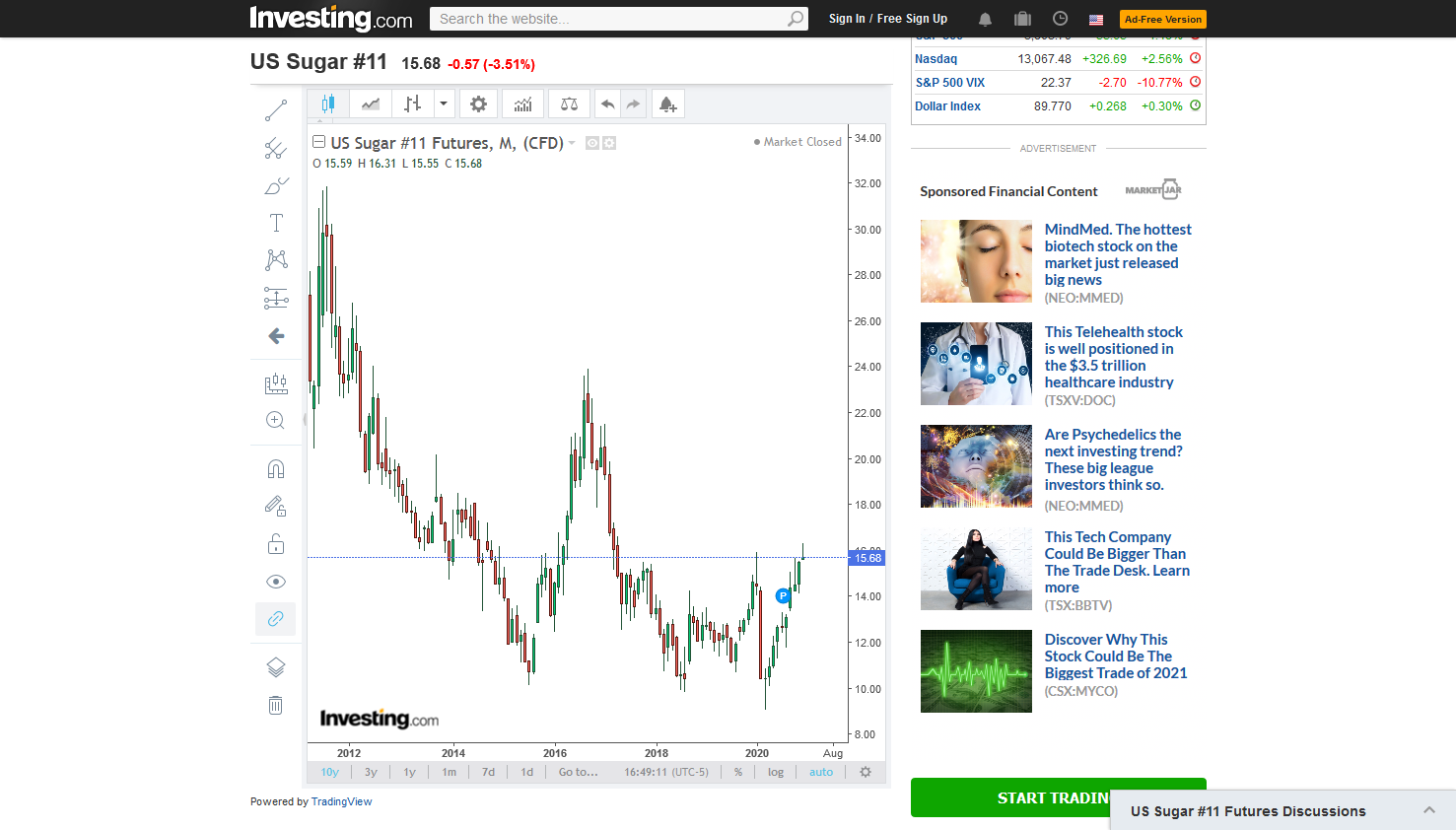Click the compare symbols scales icon
Viewport: 1456px width, 830px height.
569,104
